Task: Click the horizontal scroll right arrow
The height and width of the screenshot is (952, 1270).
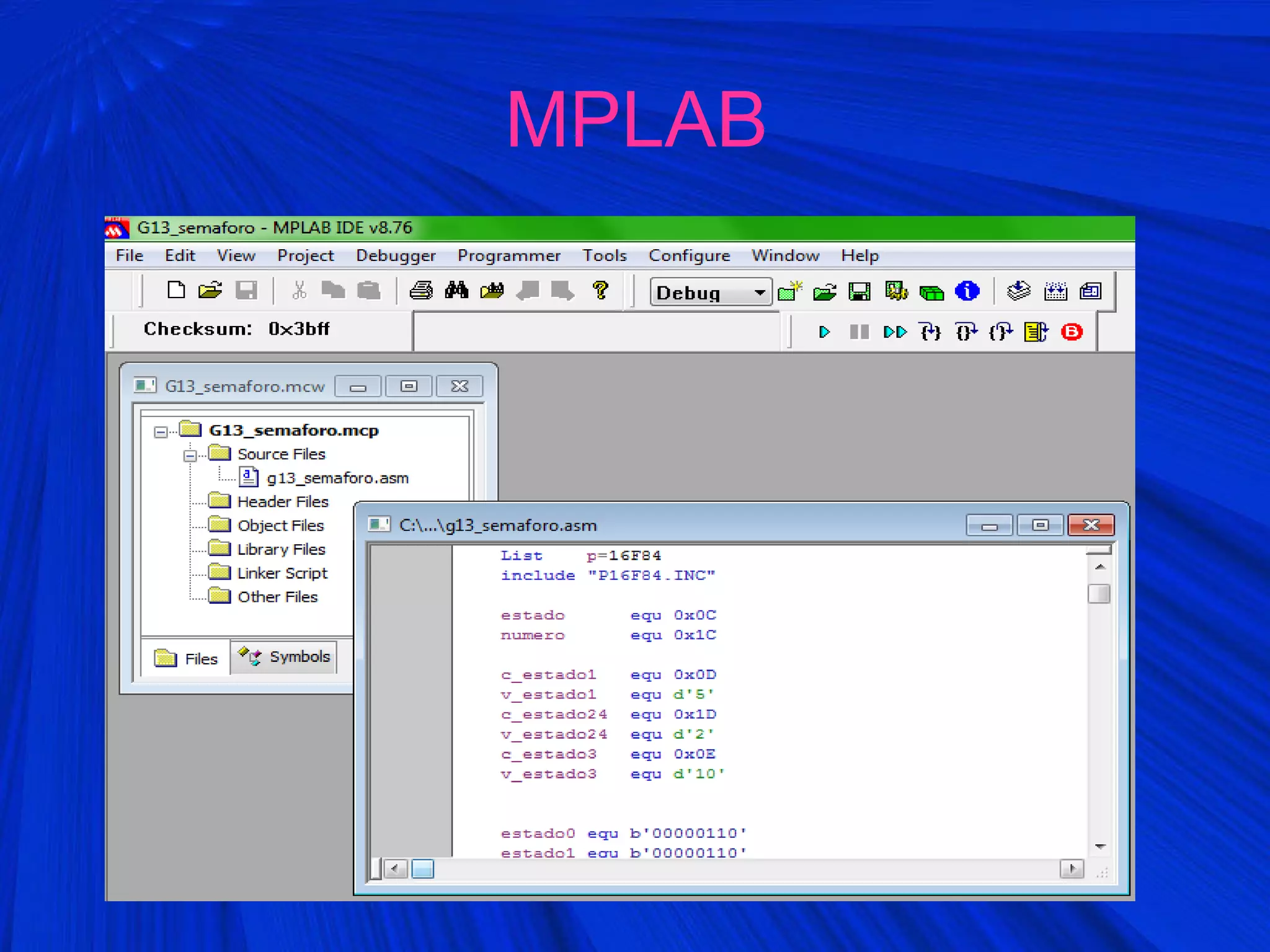Action: 1072,869
